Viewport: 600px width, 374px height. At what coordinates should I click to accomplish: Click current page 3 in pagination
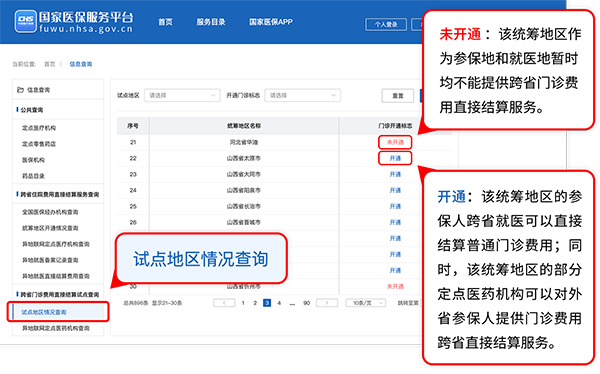[x=267, y=303]
